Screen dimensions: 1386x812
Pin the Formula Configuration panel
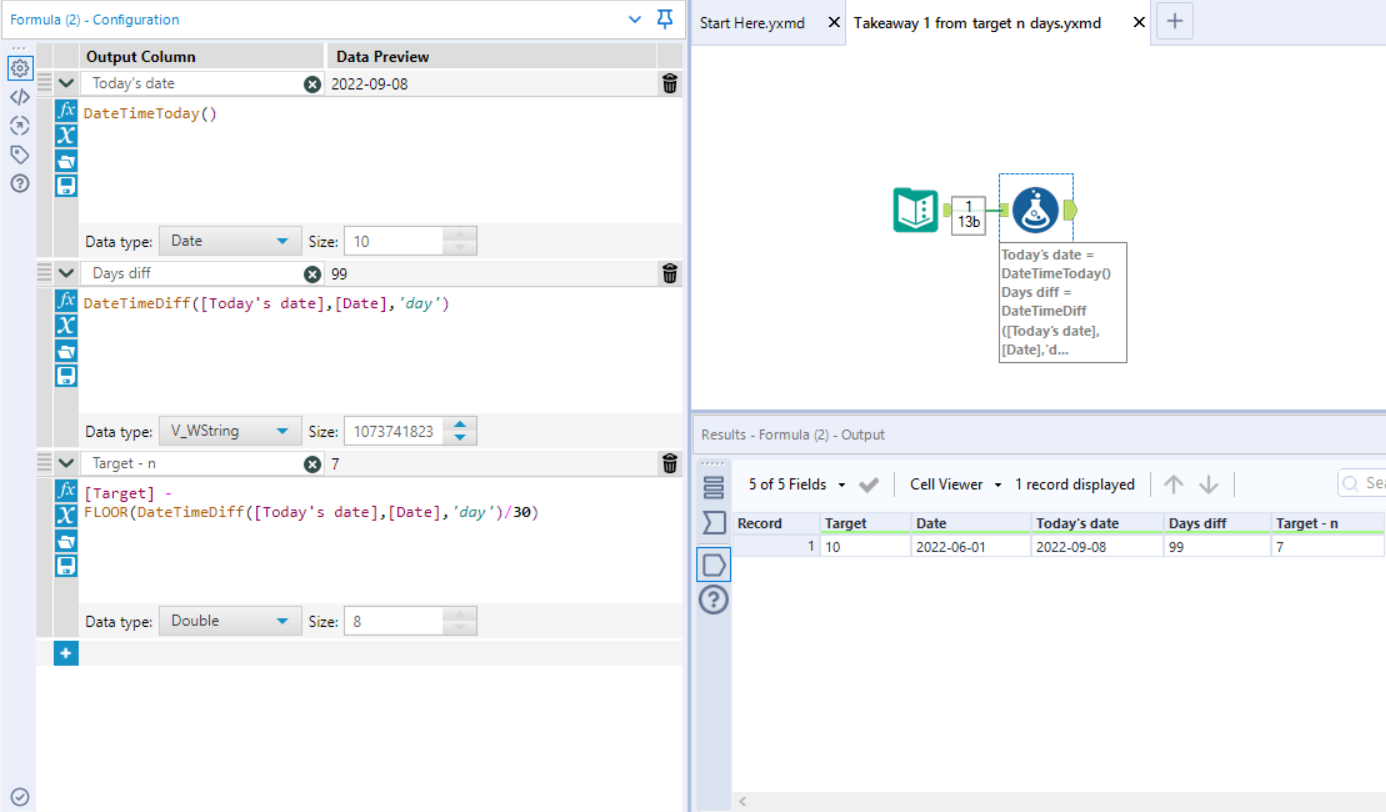tap(664, 19)
